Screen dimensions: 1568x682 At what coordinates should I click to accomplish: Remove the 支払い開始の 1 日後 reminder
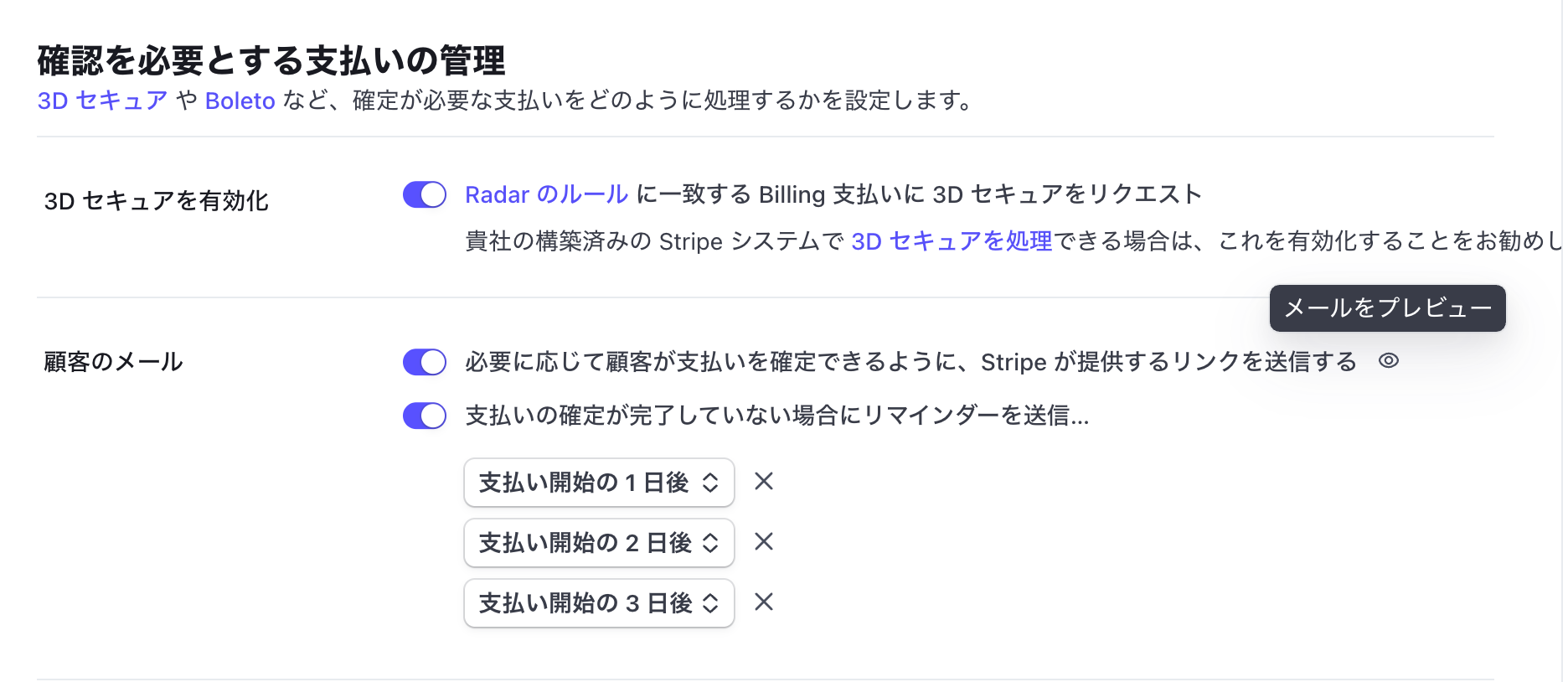point(763,482)
